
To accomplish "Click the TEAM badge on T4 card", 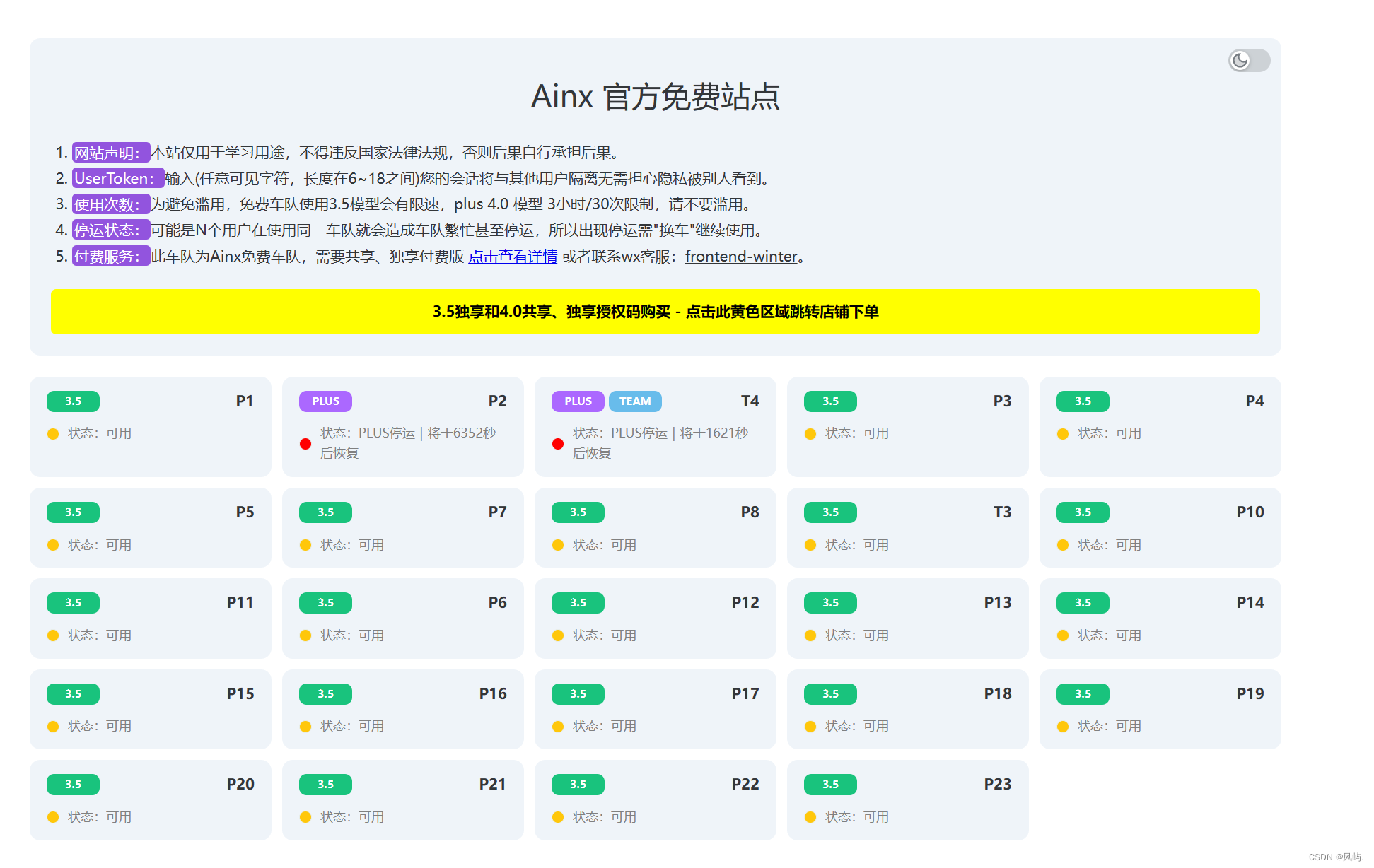I will pyautogui.click(x=635, y=401).
